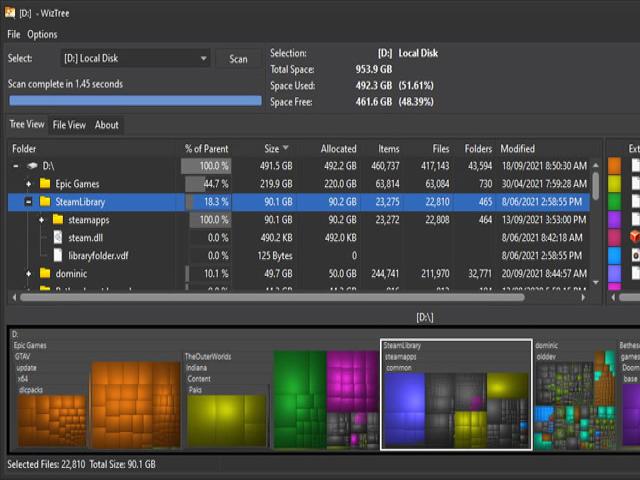Click the SteamLibrary folder icon
This screenshot has height=480, width=640.
(45, 201)
